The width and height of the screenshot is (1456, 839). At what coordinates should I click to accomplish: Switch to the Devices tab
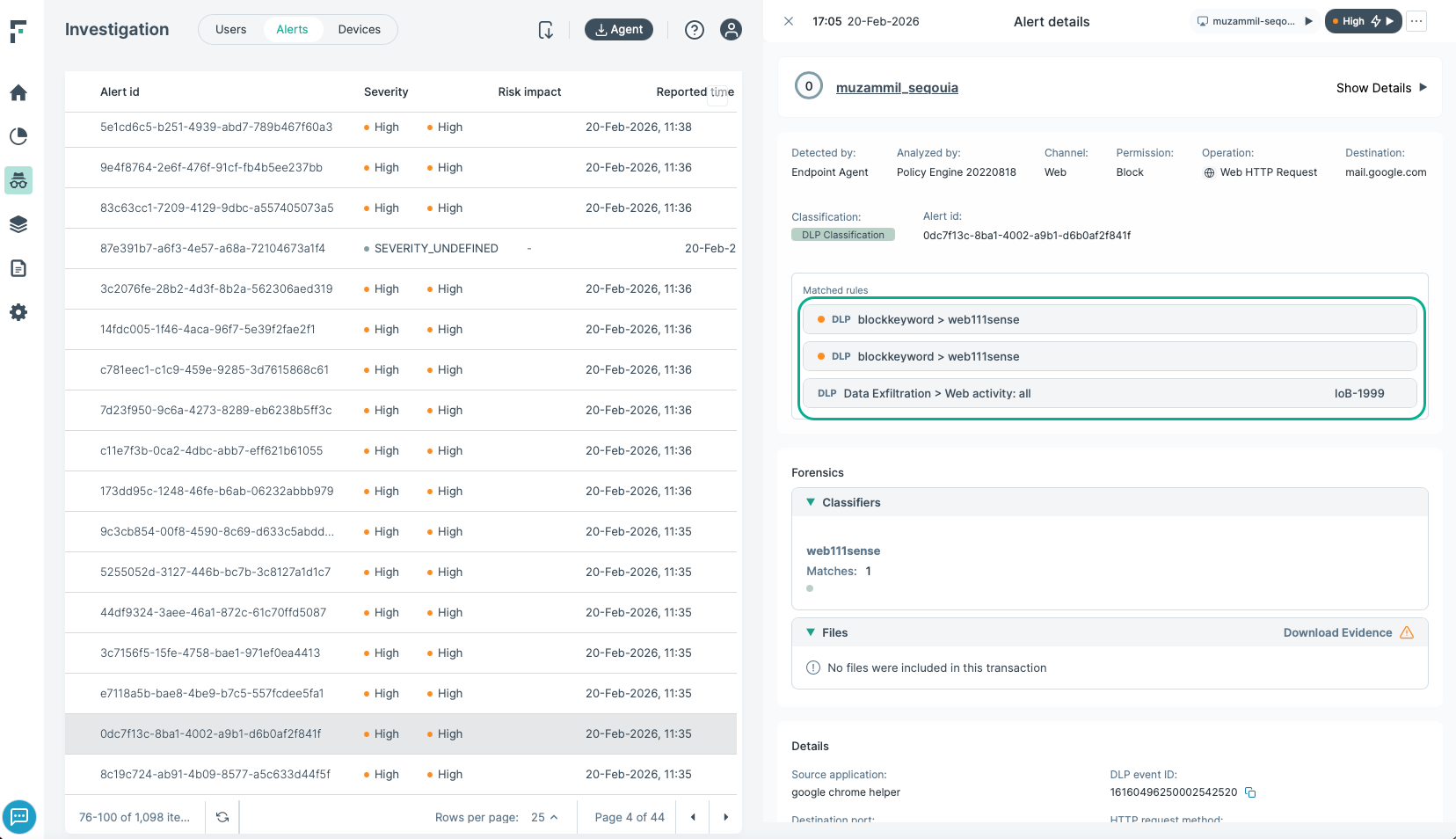coord(359,30)
